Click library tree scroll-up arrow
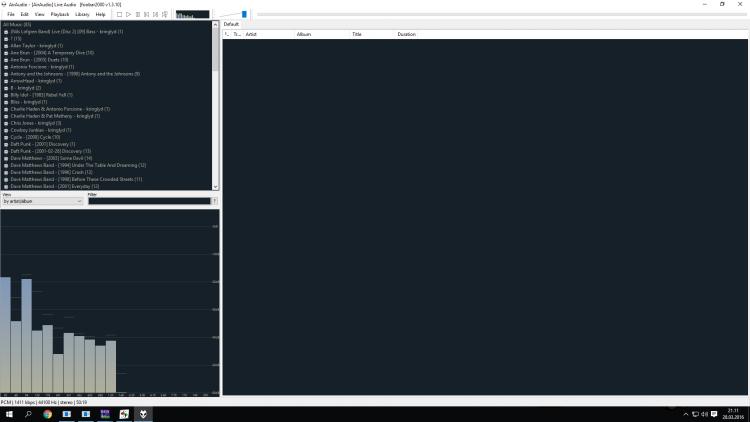 click(216, 24)
